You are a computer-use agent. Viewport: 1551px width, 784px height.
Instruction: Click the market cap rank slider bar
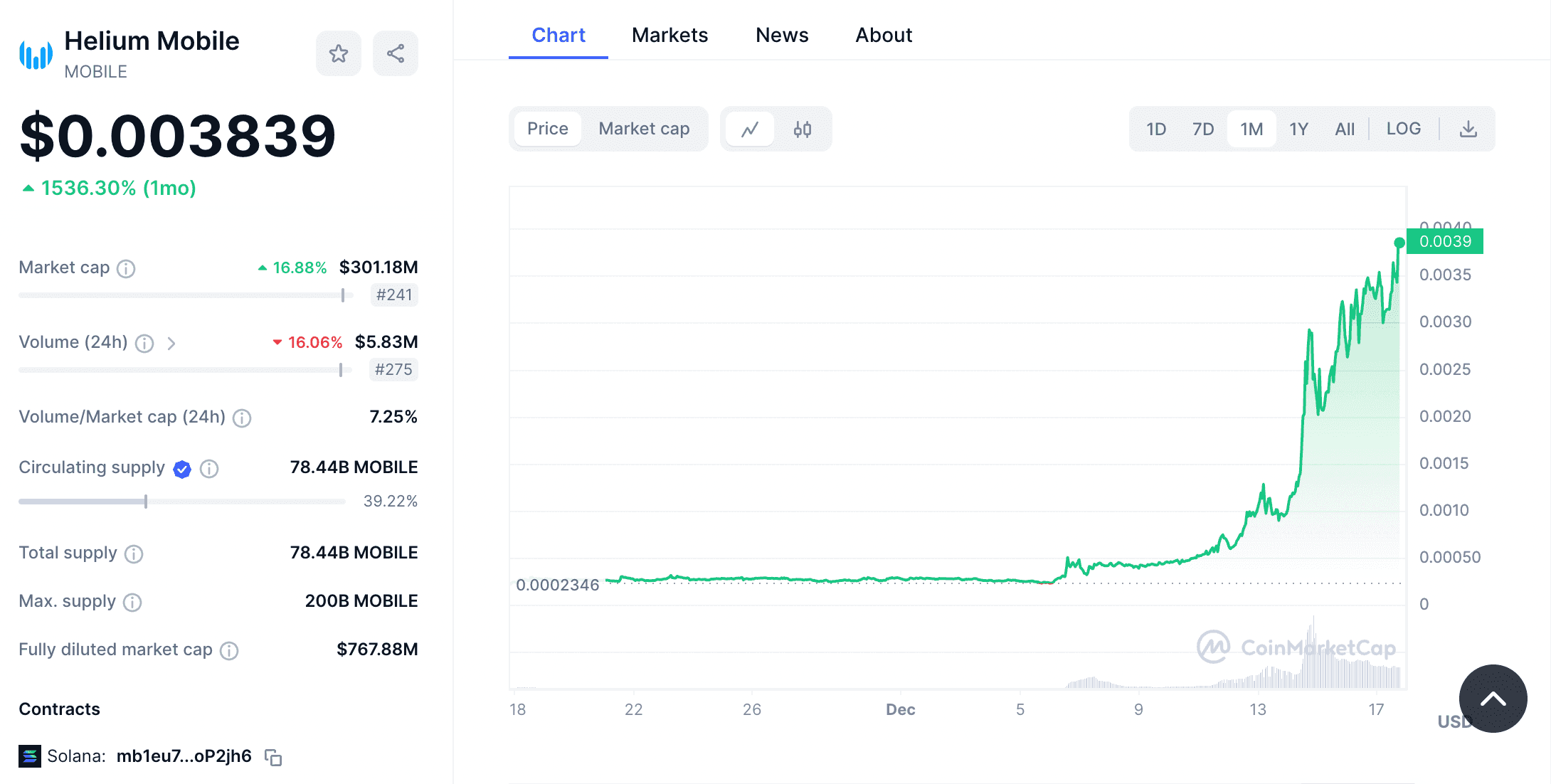coord(185,295)
